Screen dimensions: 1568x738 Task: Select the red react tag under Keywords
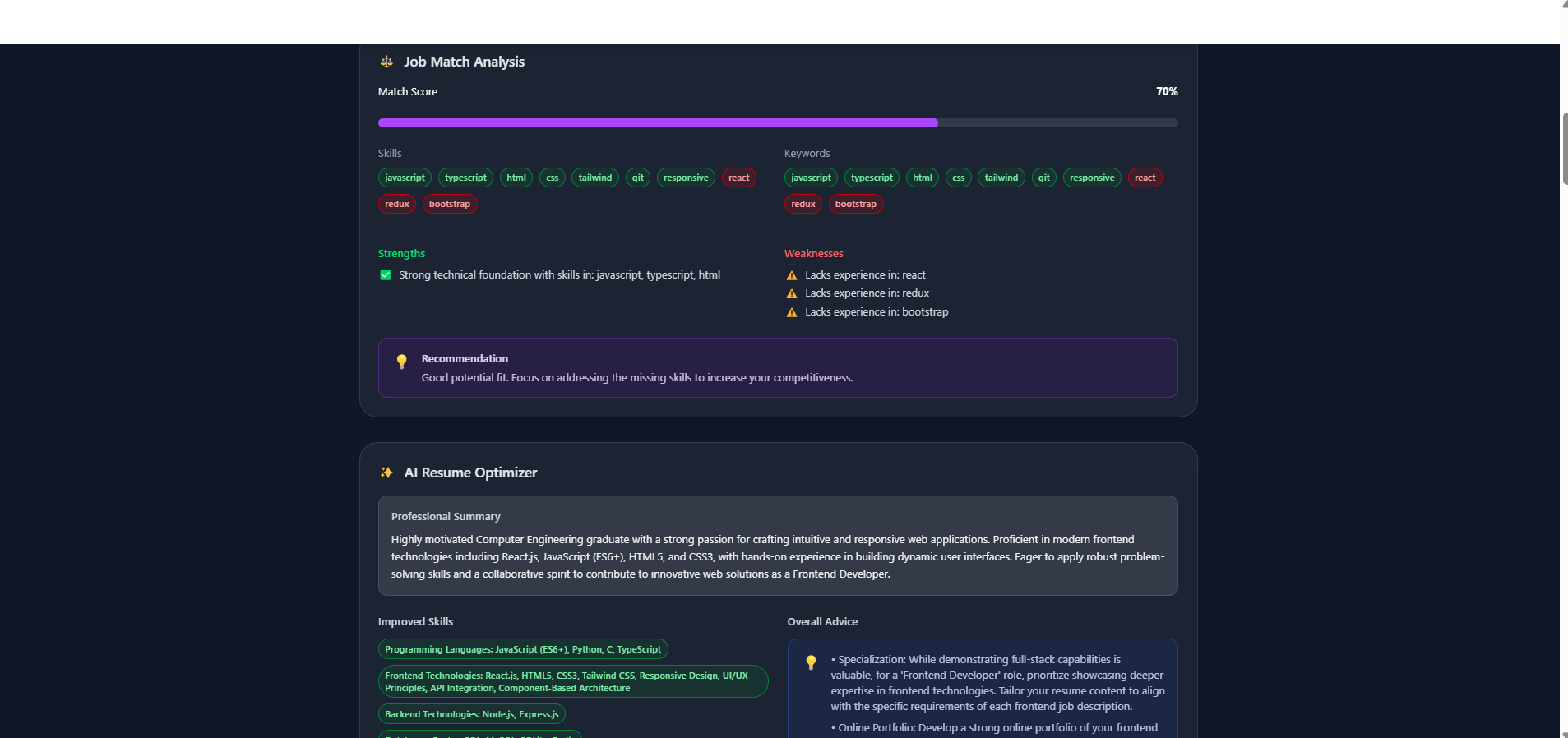[1145, 178]
